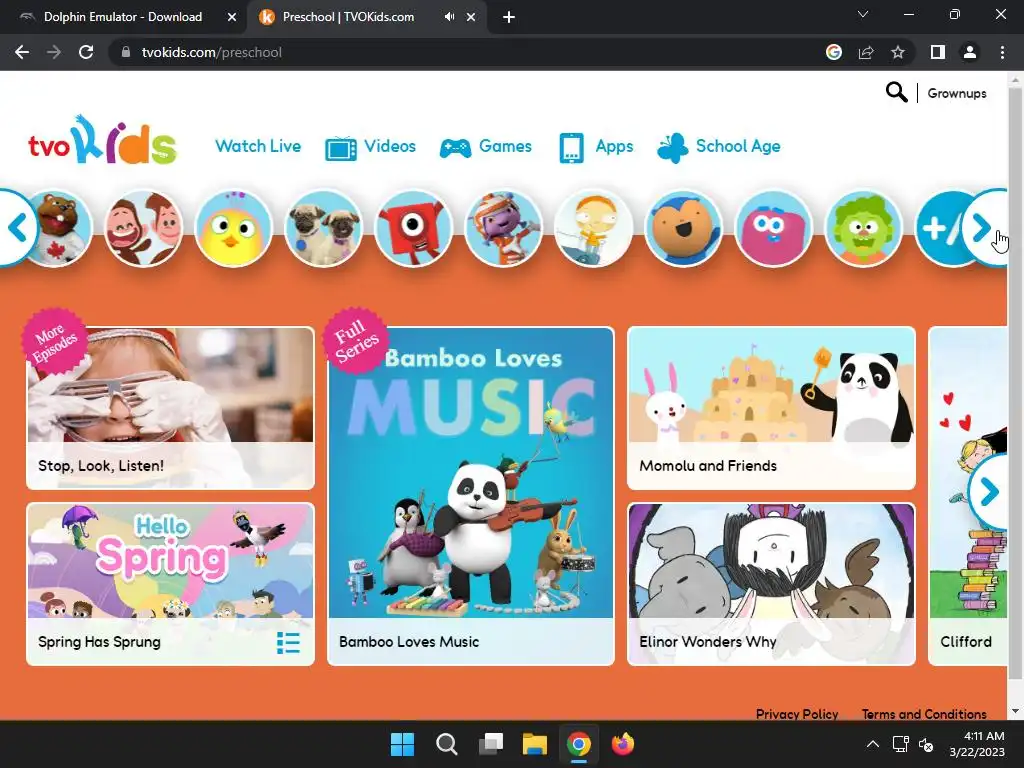Click the blue butterfly School Age icon
This screenshot has height=768, width=1024.
click(673, 148)
